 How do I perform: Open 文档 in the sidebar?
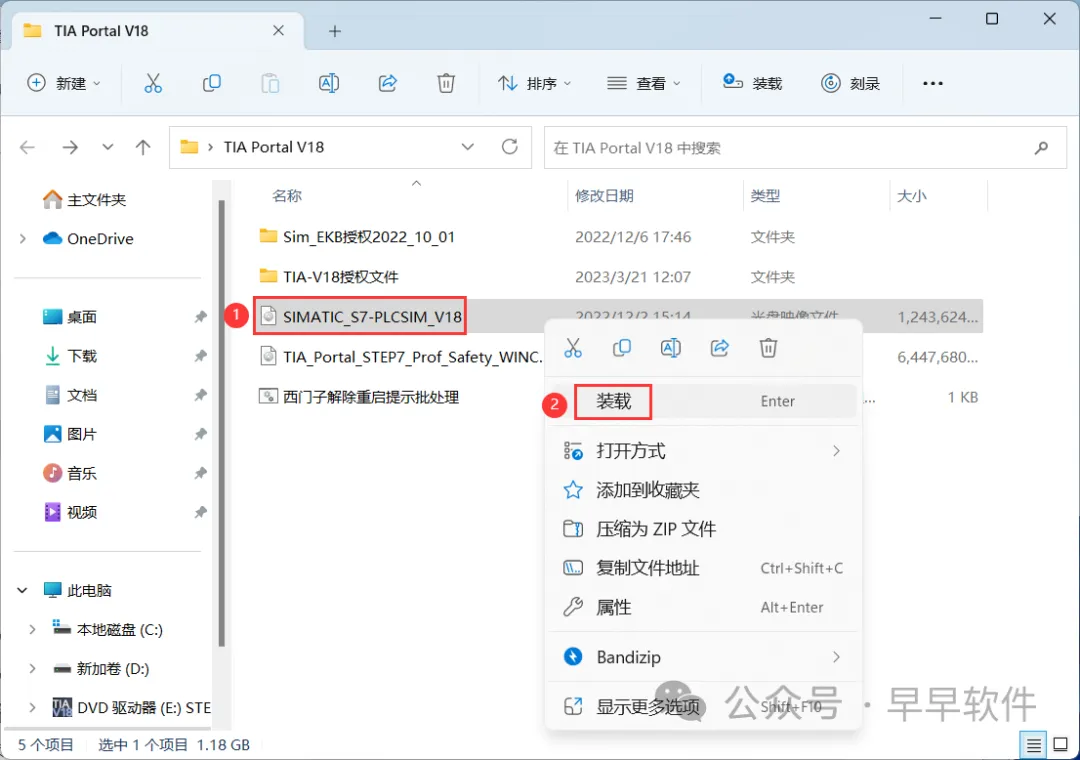click(x=70, y=395)
